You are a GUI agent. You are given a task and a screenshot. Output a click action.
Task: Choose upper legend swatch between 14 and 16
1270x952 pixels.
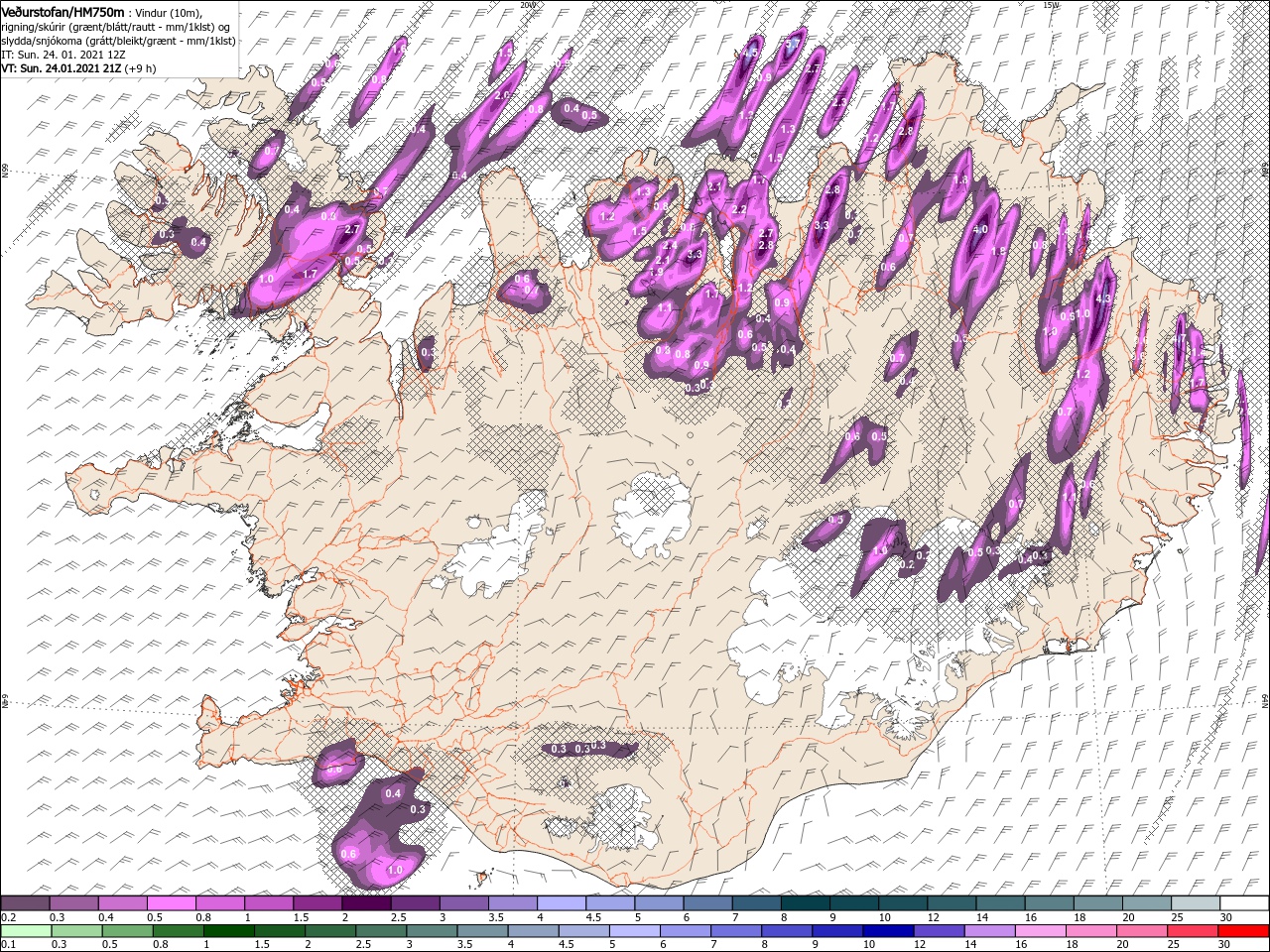click(x=999, y=903)
